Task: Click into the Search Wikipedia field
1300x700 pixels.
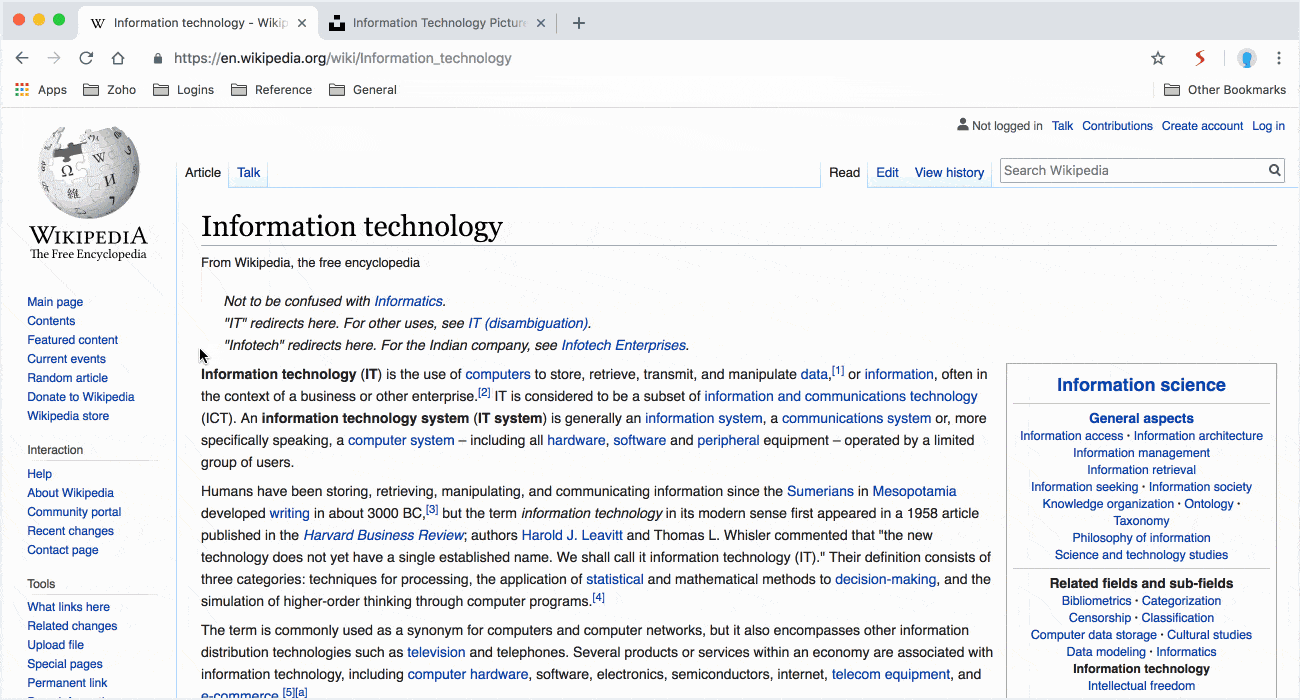Action: click(1130, 171)
